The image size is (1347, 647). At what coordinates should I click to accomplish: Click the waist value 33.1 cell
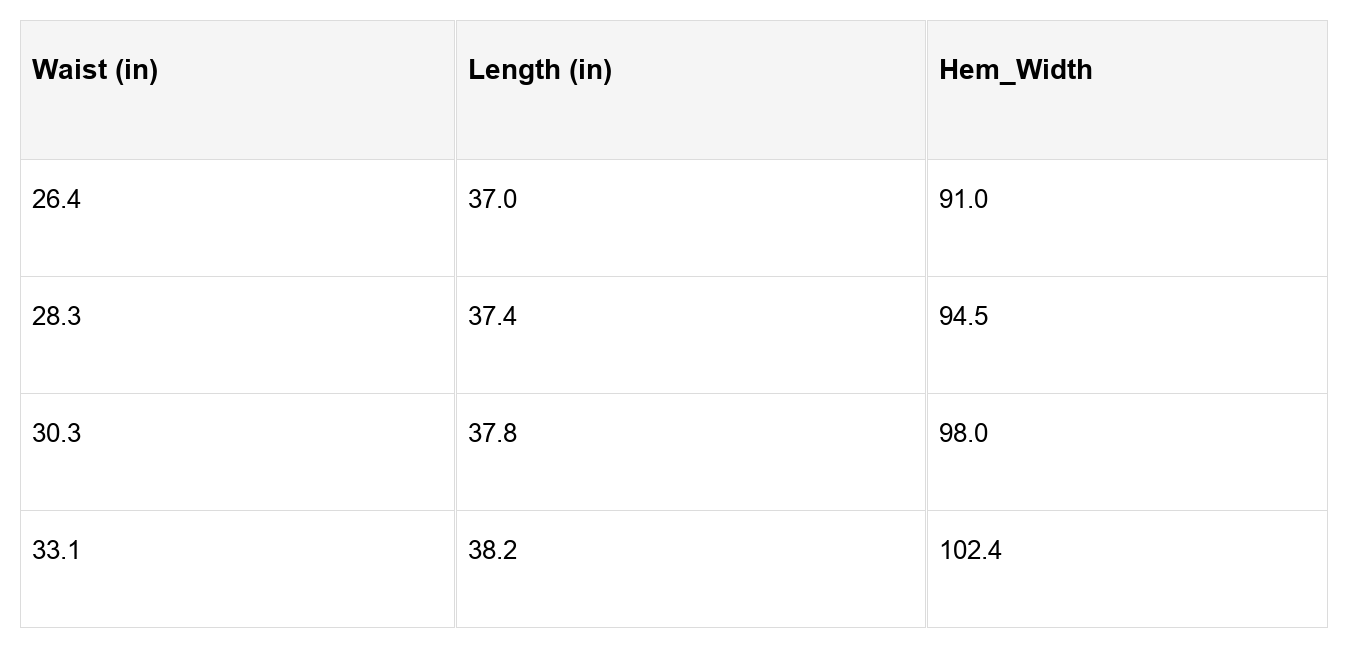click(56, 551)
